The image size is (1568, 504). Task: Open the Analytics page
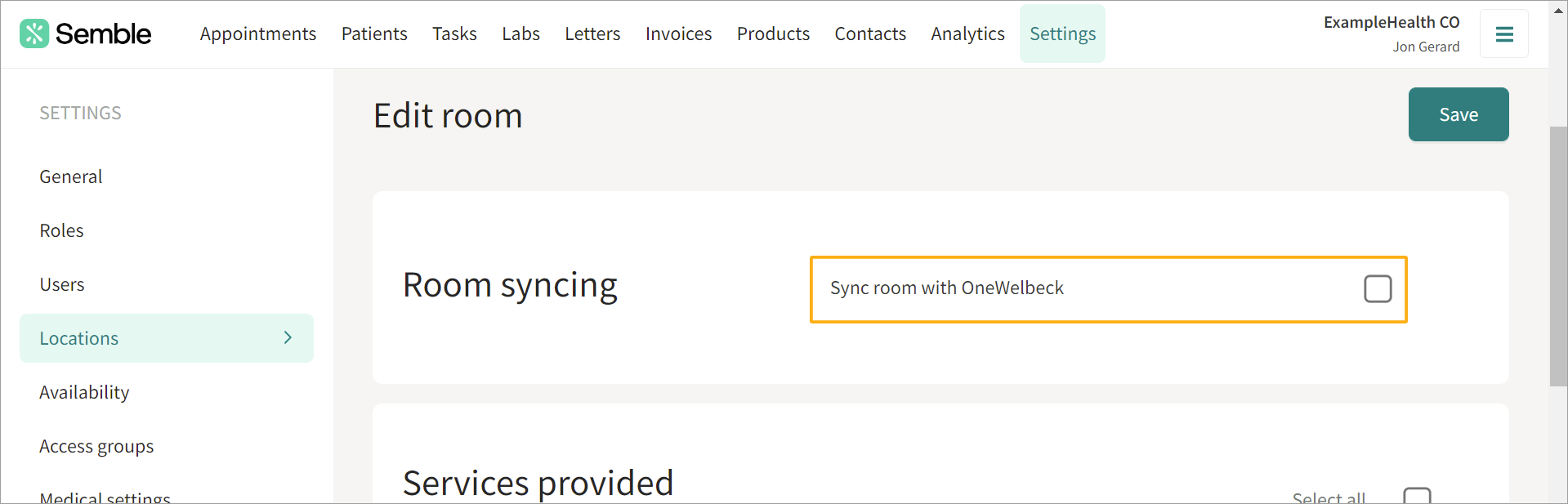click(x=967, y=33)
